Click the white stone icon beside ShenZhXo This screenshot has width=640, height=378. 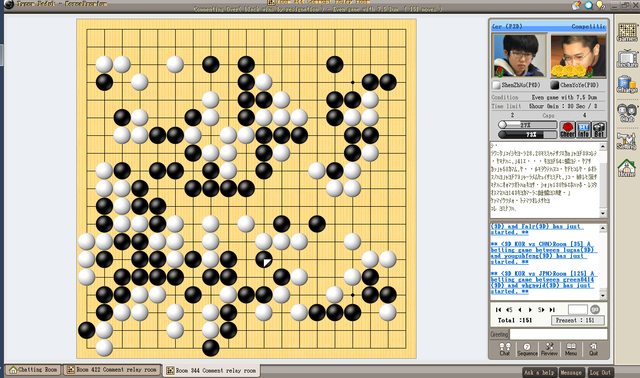(496, 85)
